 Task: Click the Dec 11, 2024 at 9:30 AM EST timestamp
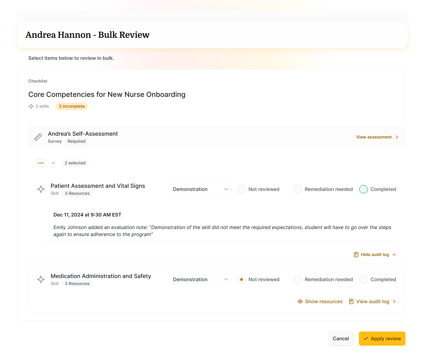pos(87,215)
